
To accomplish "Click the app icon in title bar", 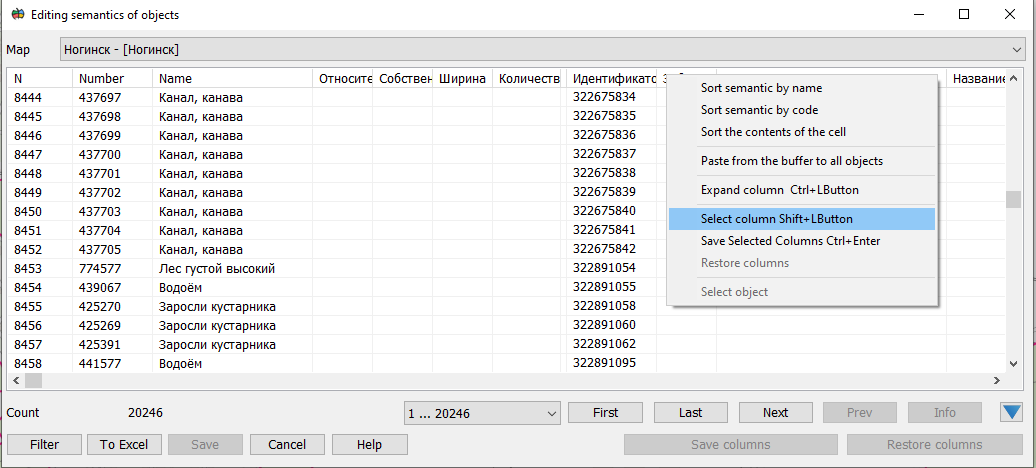I will [17, 15].
